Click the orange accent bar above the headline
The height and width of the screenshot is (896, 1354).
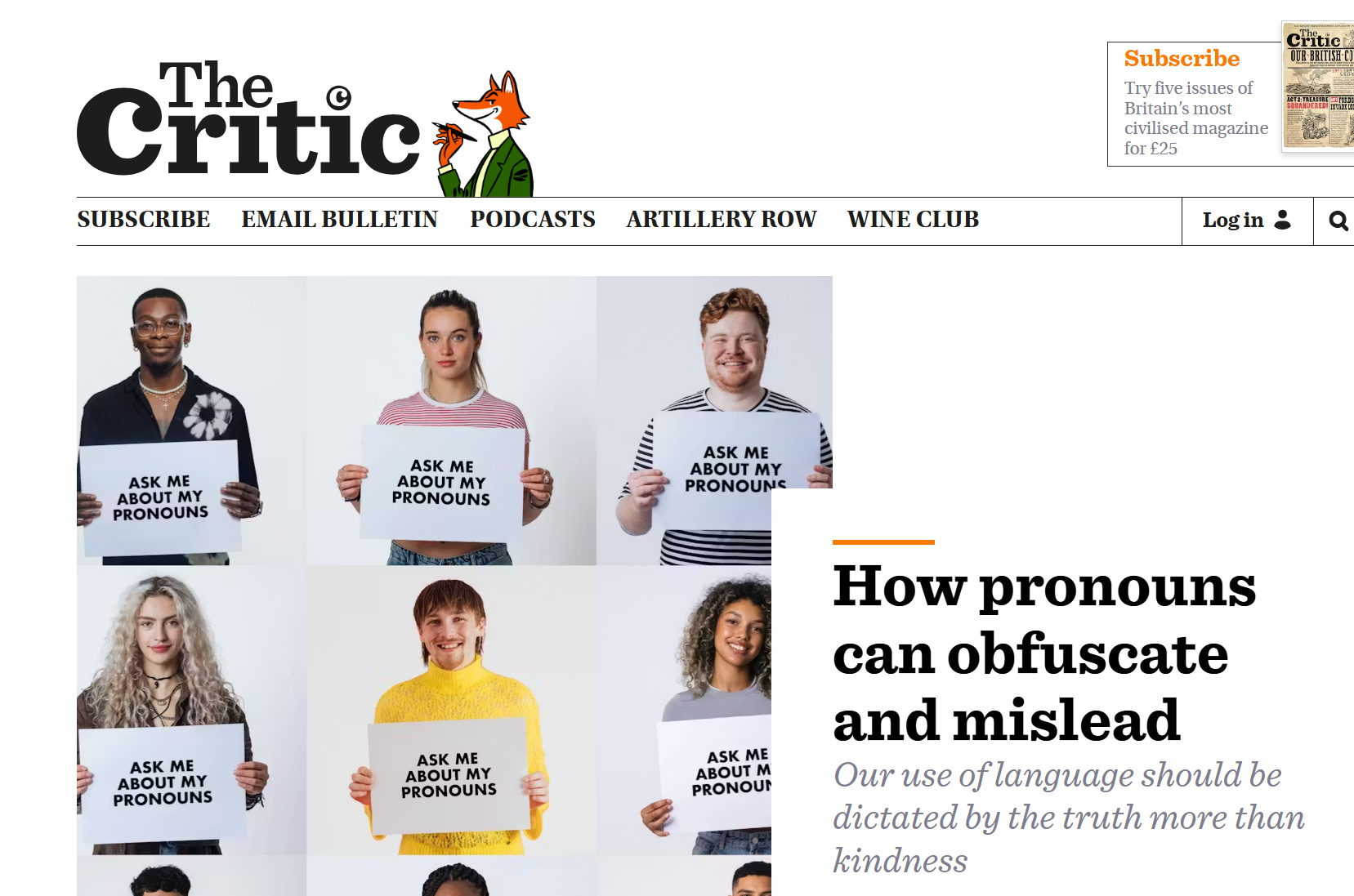(x=883, y=542)
